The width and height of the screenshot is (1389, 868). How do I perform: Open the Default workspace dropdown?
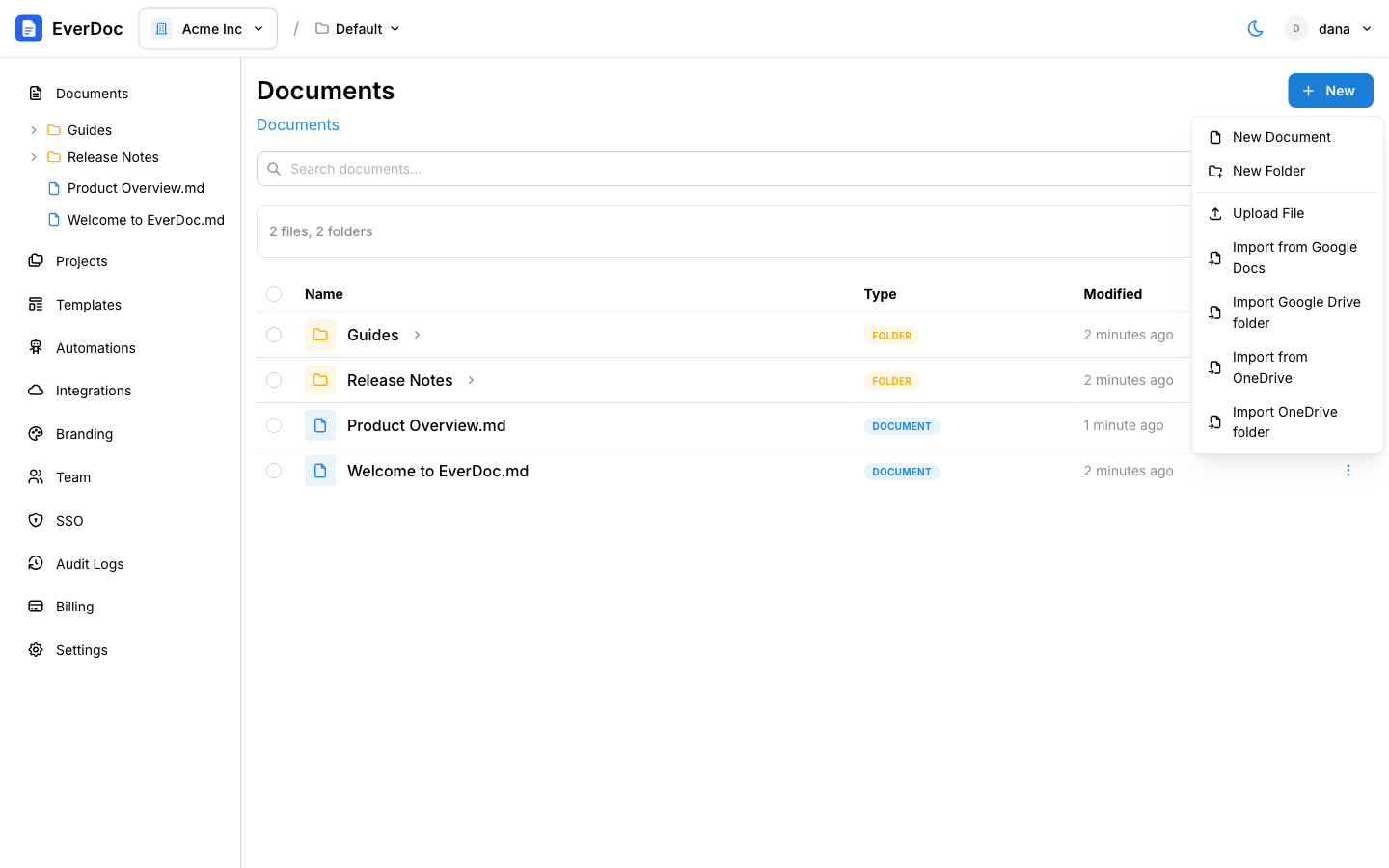(358, 29)
